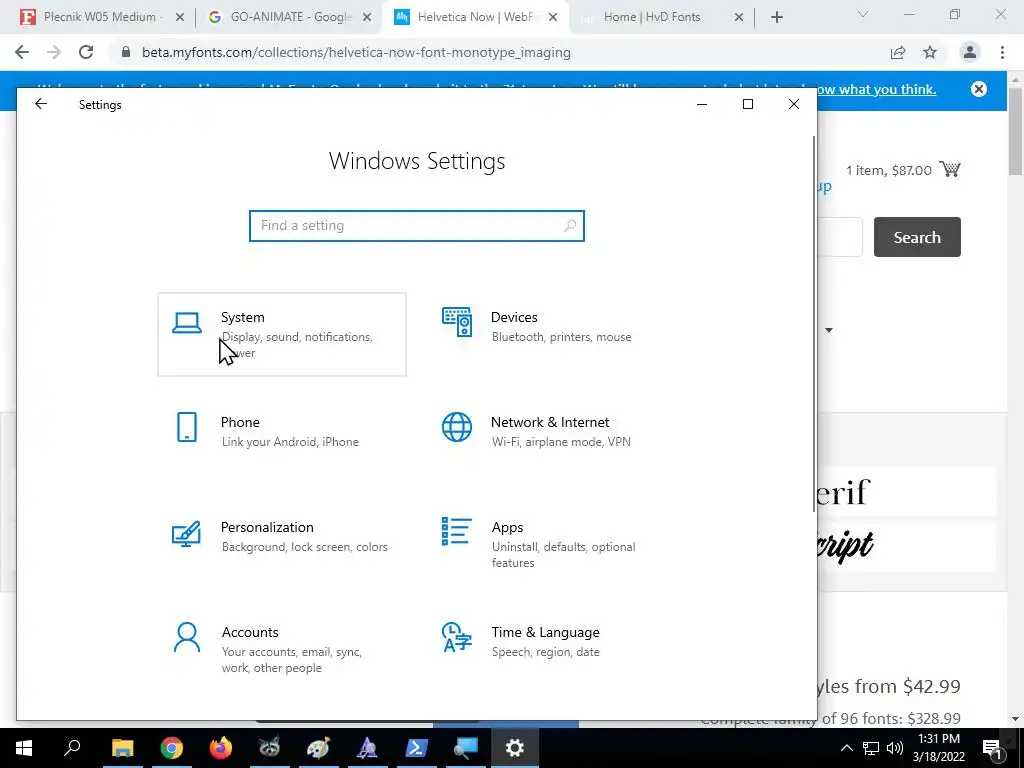
Task: Bookmark this page with star icon
Action: [930, 52]
